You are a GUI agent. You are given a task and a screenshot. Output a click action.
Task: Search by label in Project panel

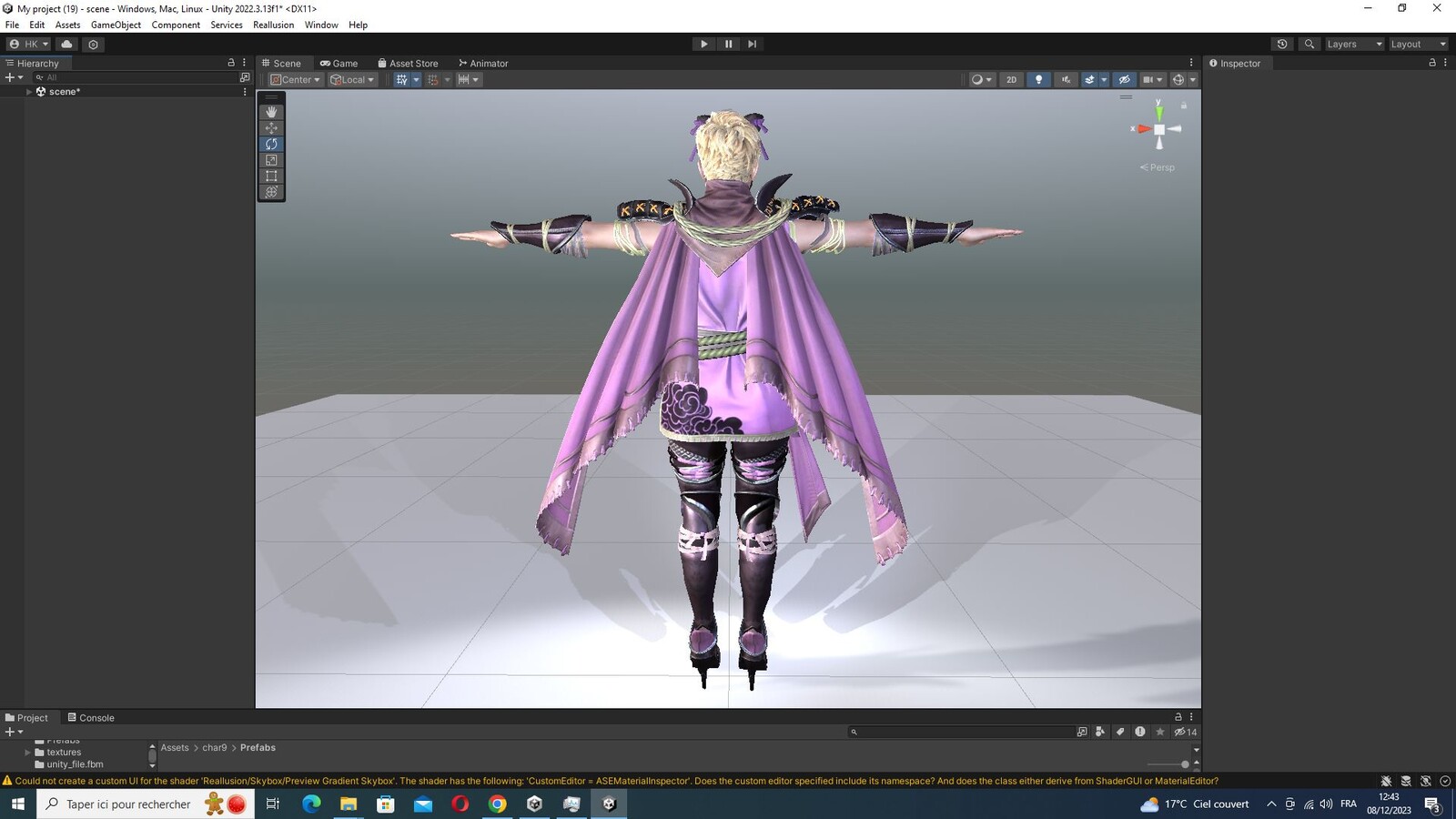[1120, 732]
